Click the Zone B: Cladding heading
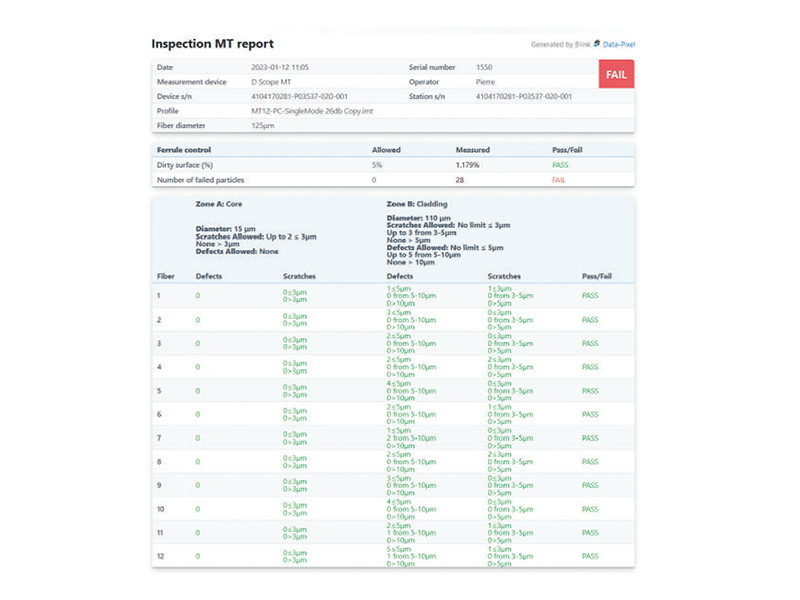 point(420,202)
